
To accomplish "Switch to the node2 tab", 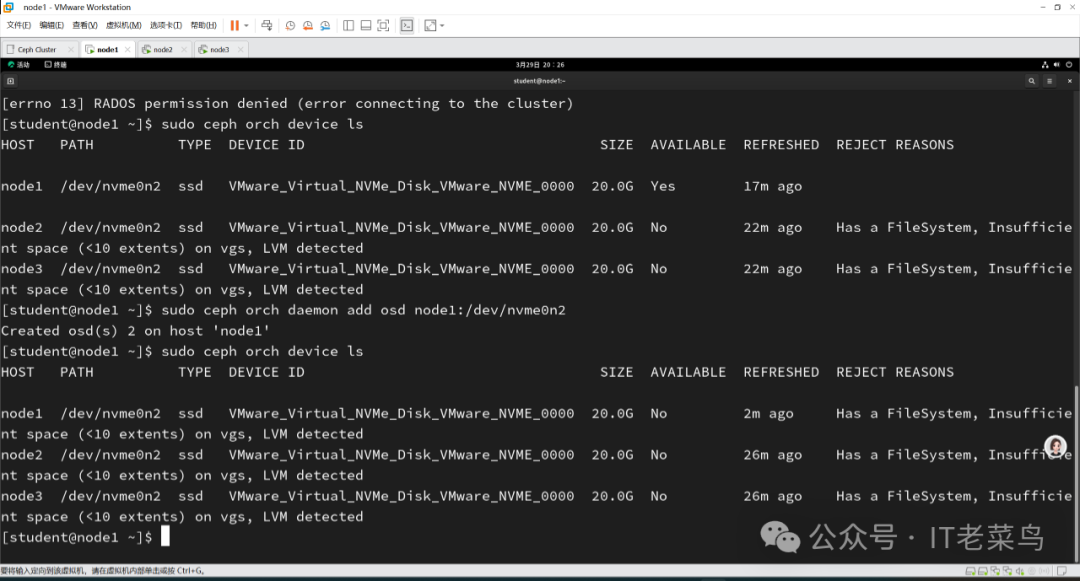I will [x=163, y=50].
